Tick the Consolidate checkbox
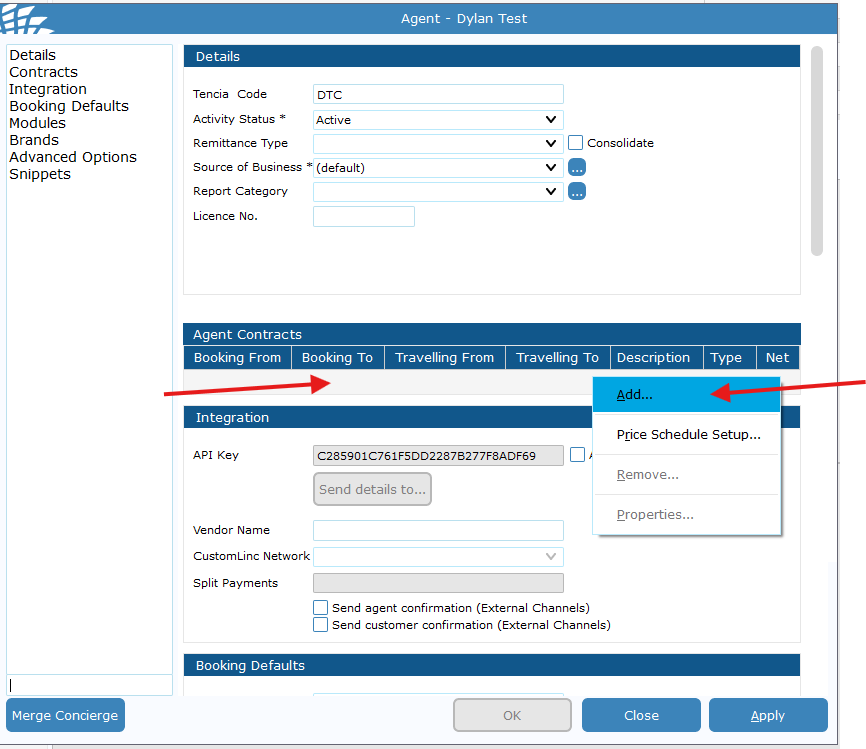 click(575, 143)
